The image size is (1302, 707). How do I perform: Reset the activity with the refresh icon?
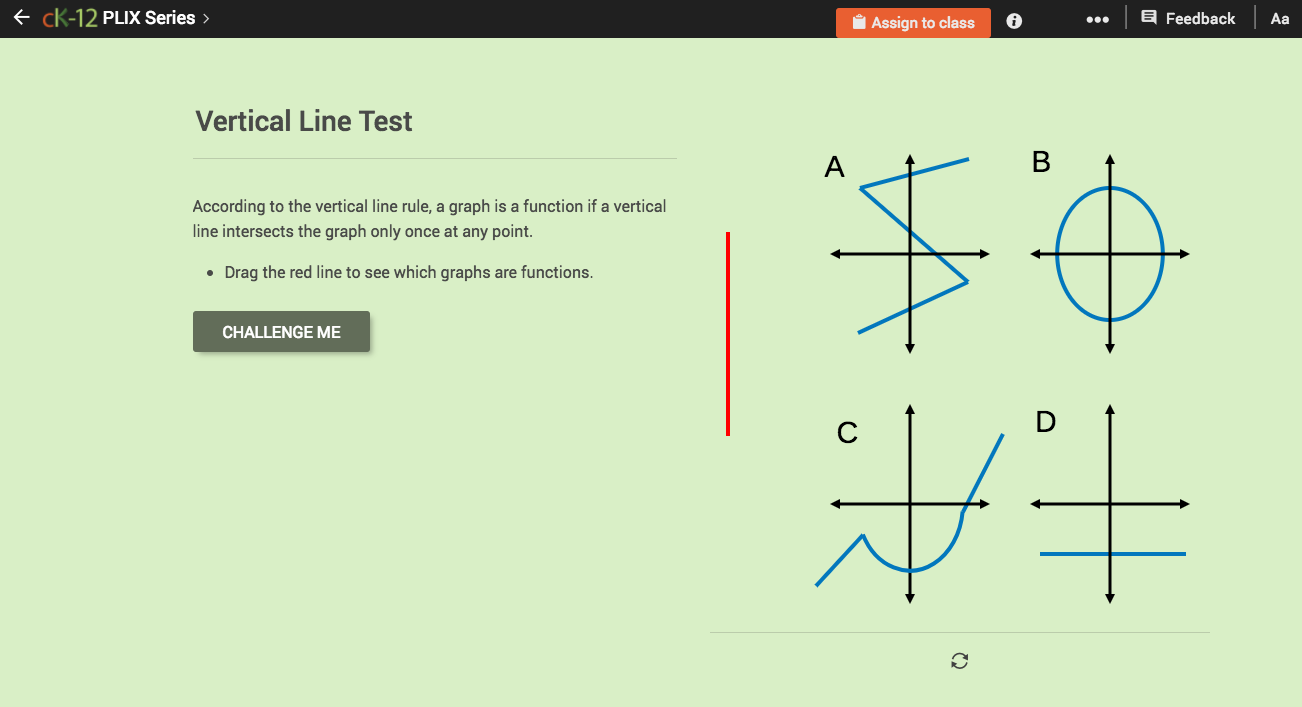point(959,661)
